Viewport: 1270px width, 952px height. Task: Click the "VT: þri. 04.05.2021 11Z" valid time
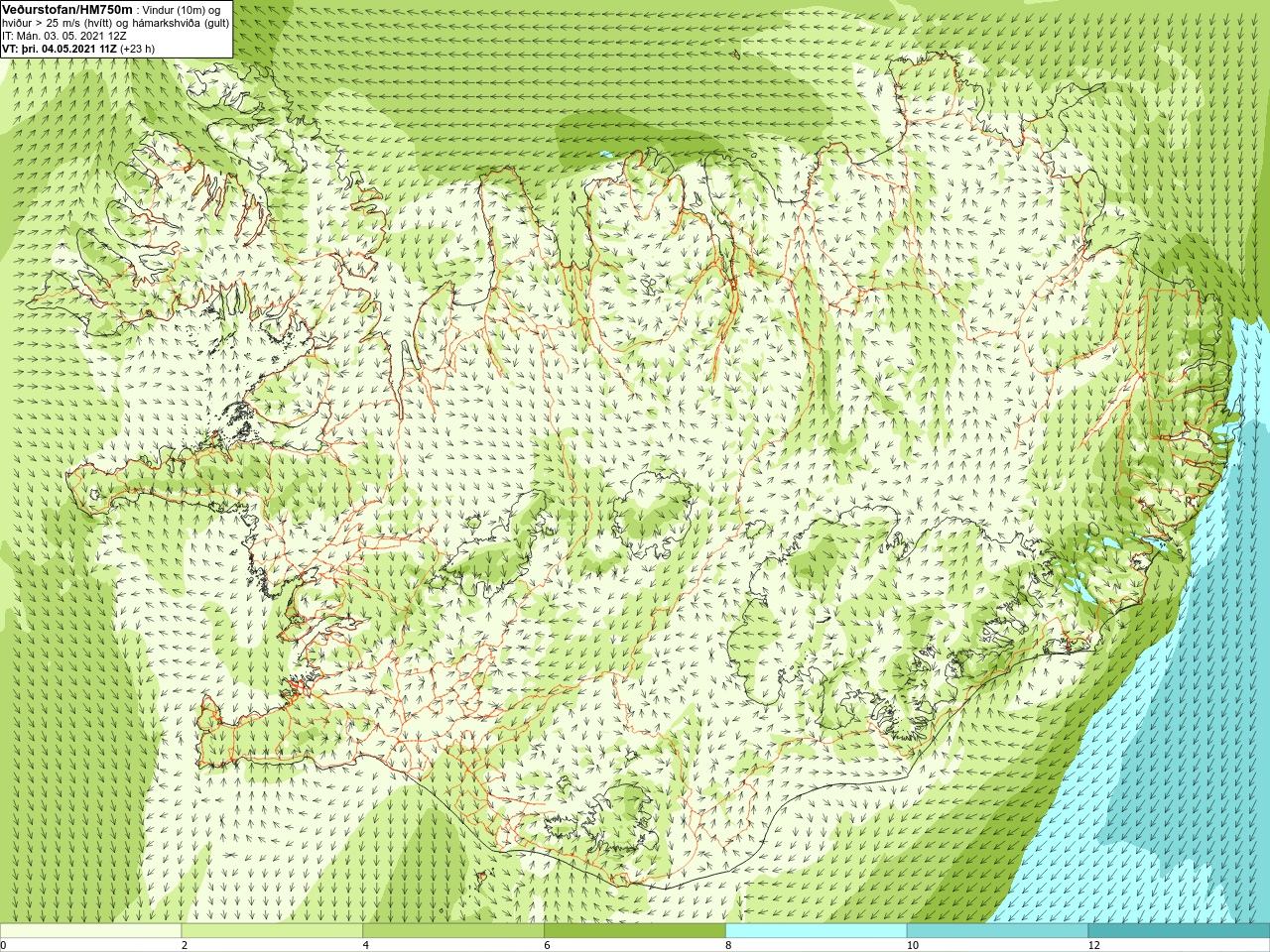[60, 49]
